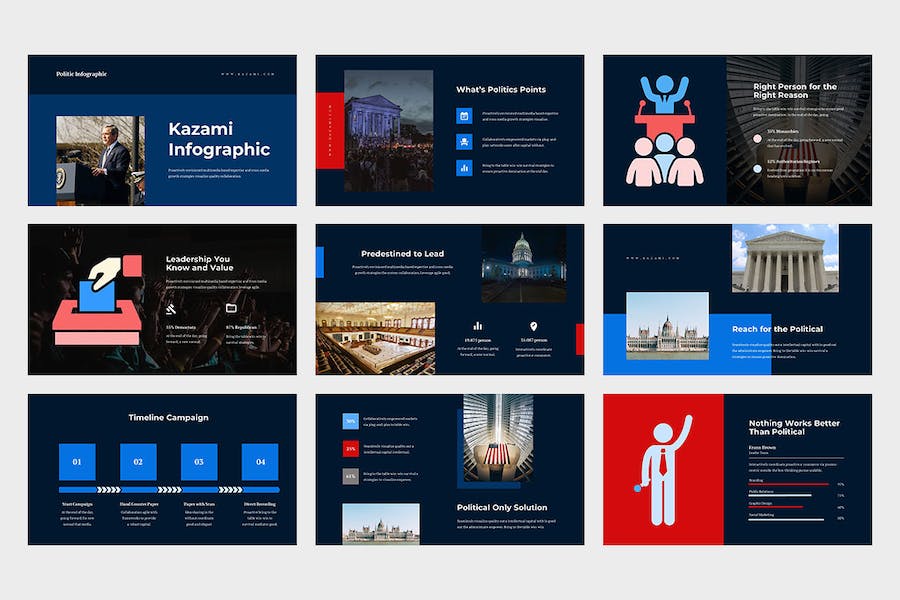Click the calendar icon under What's Politics Points
The image size is (900, 600).
464,116
